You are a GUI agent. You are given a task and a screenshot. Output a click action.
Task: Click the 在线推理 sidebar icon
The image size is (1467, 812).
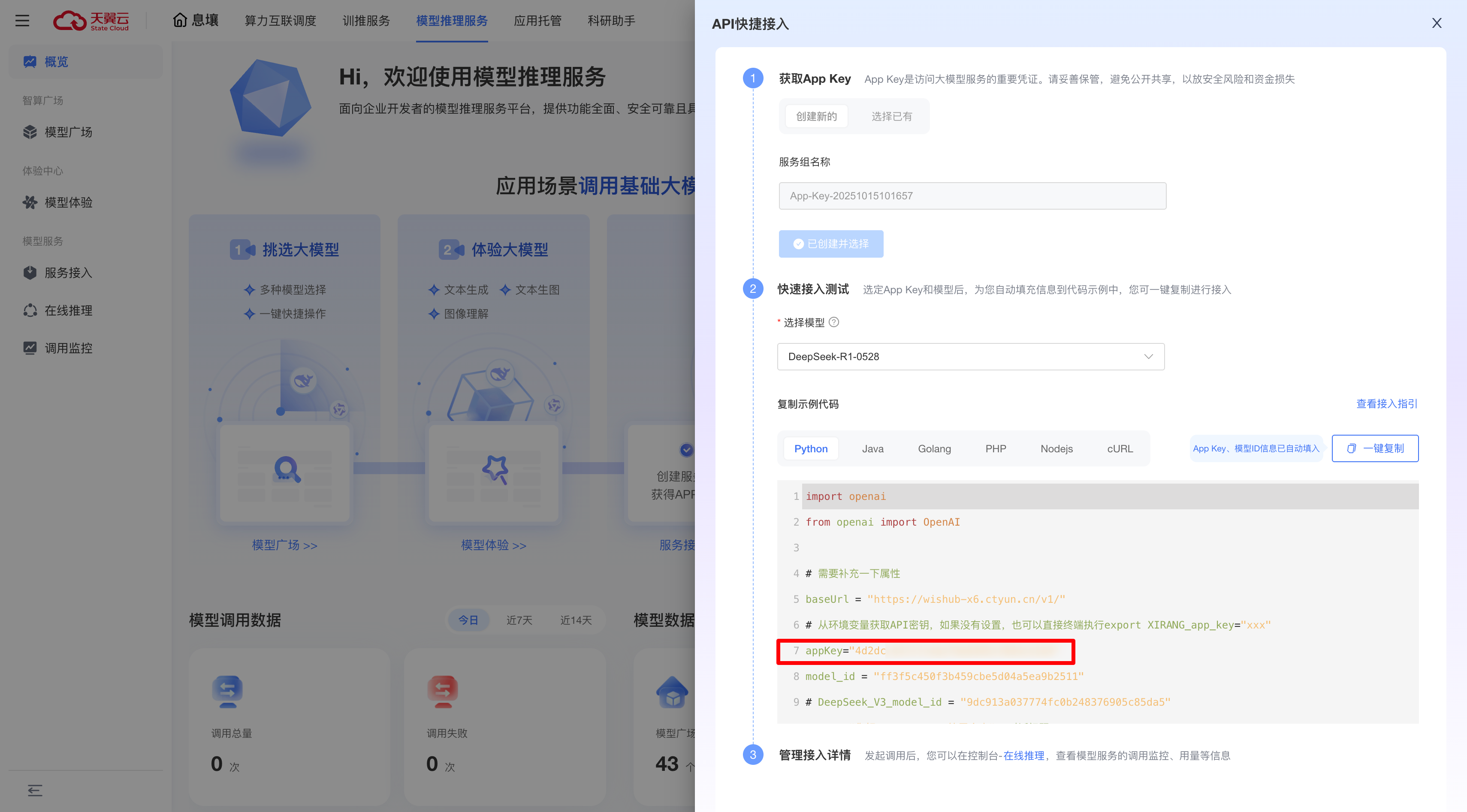coord(30,310)
